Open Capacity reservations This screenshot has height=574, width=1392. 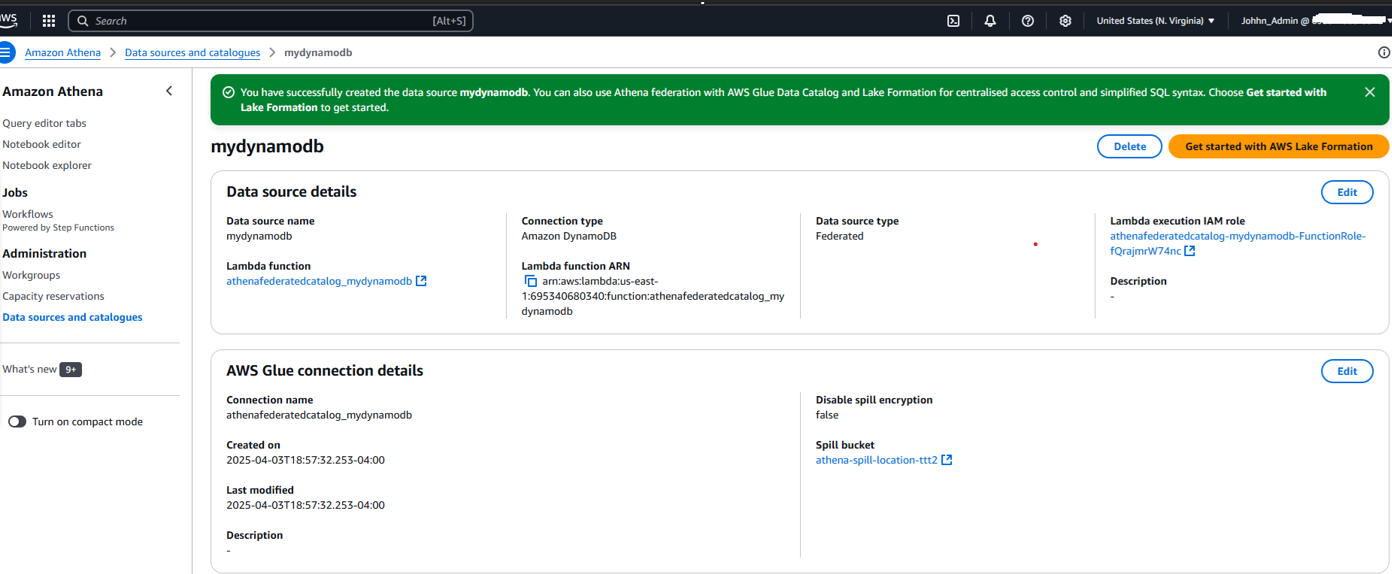pyautogui.click(x=53, y=296)
